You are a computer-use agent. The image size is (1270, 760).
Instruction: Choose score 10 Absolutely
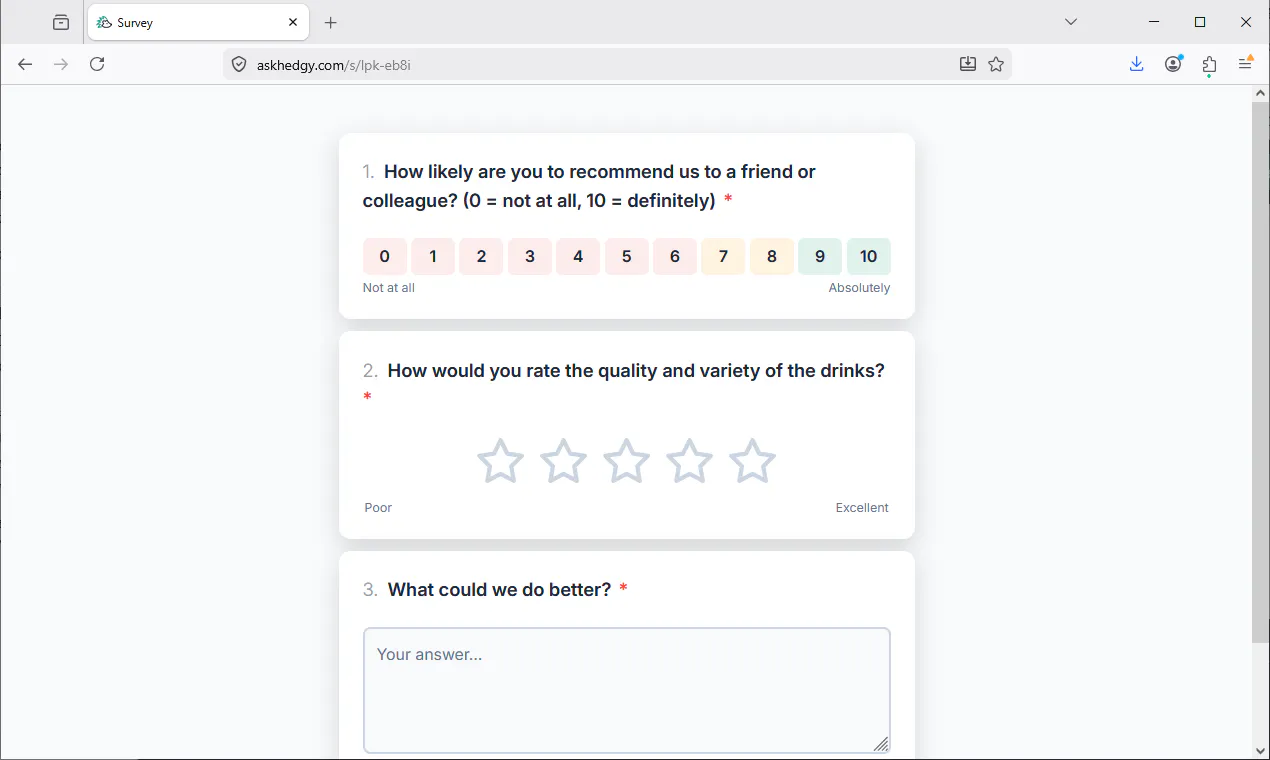pos(868,257)
